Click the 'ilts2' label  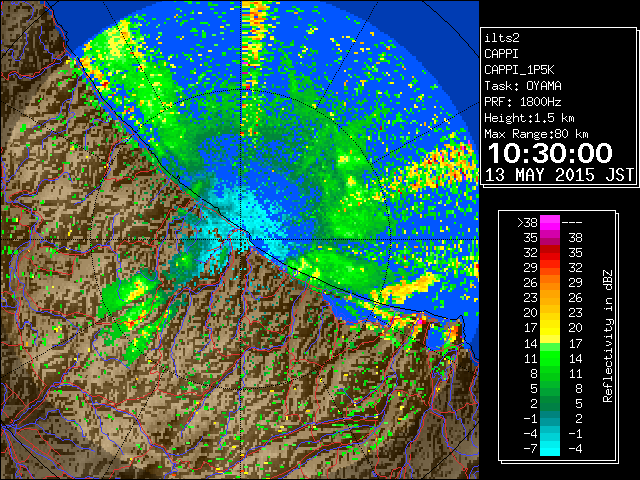pyautogui.click(x=502, y=38)
